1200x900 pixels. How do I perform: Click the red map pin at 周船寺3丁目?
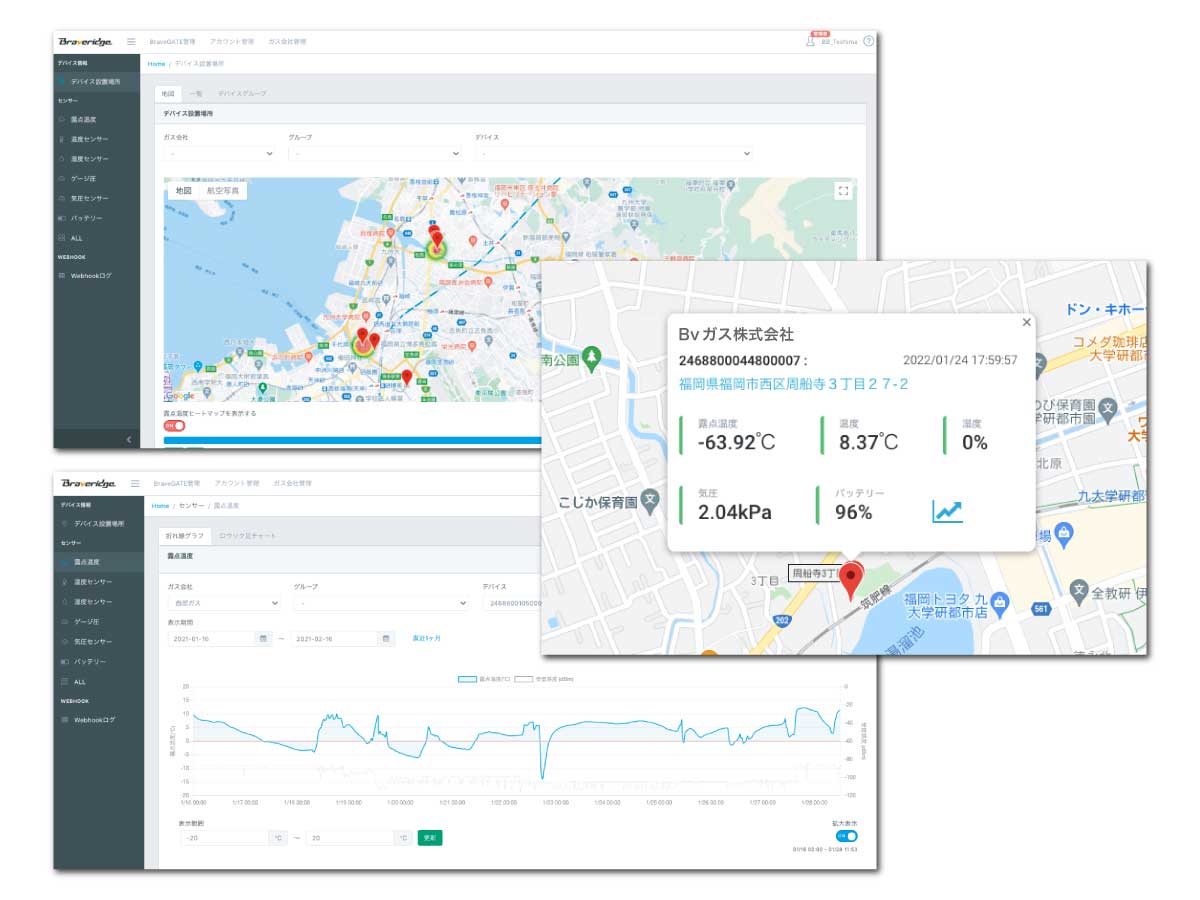[x=852, y=580]
